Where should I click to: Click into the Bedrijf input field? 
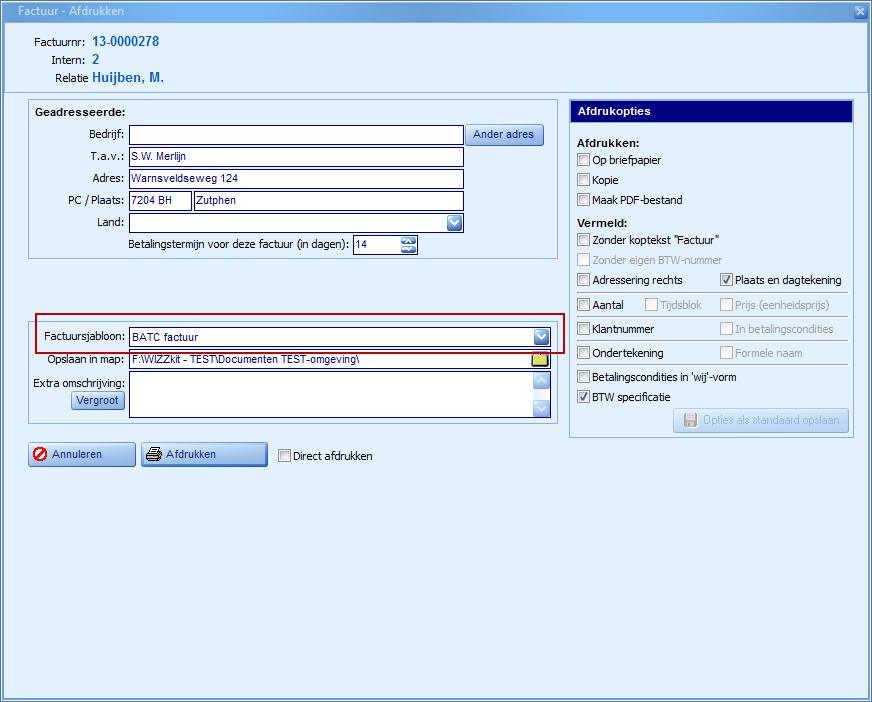[x=296, y=135]
